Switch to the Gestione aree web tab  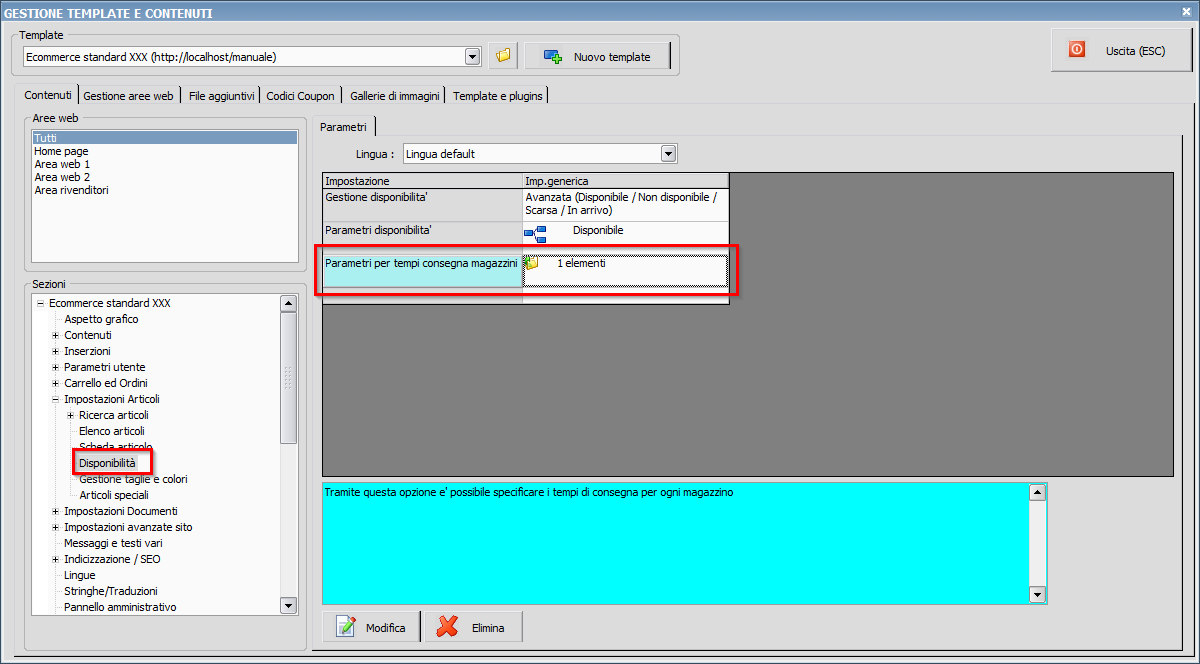click(128, 96)
